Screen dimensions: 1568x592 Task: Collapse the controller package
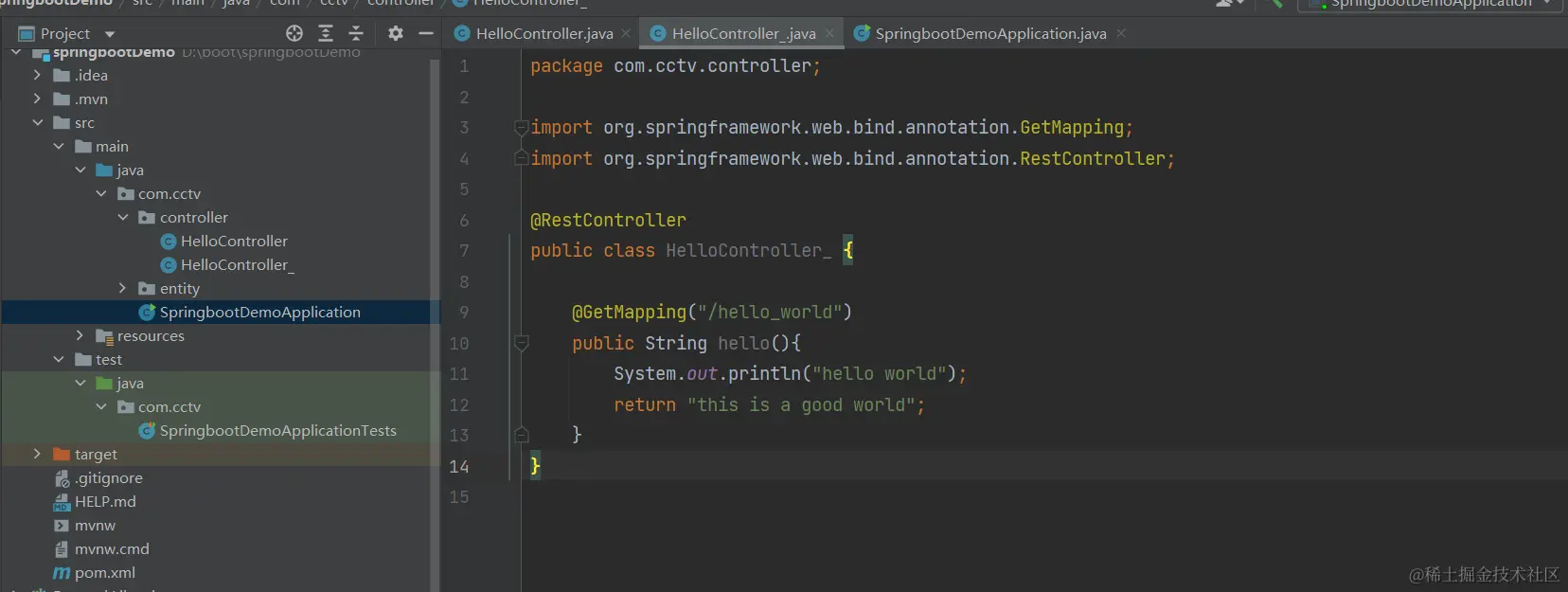(x=122, y=217)
